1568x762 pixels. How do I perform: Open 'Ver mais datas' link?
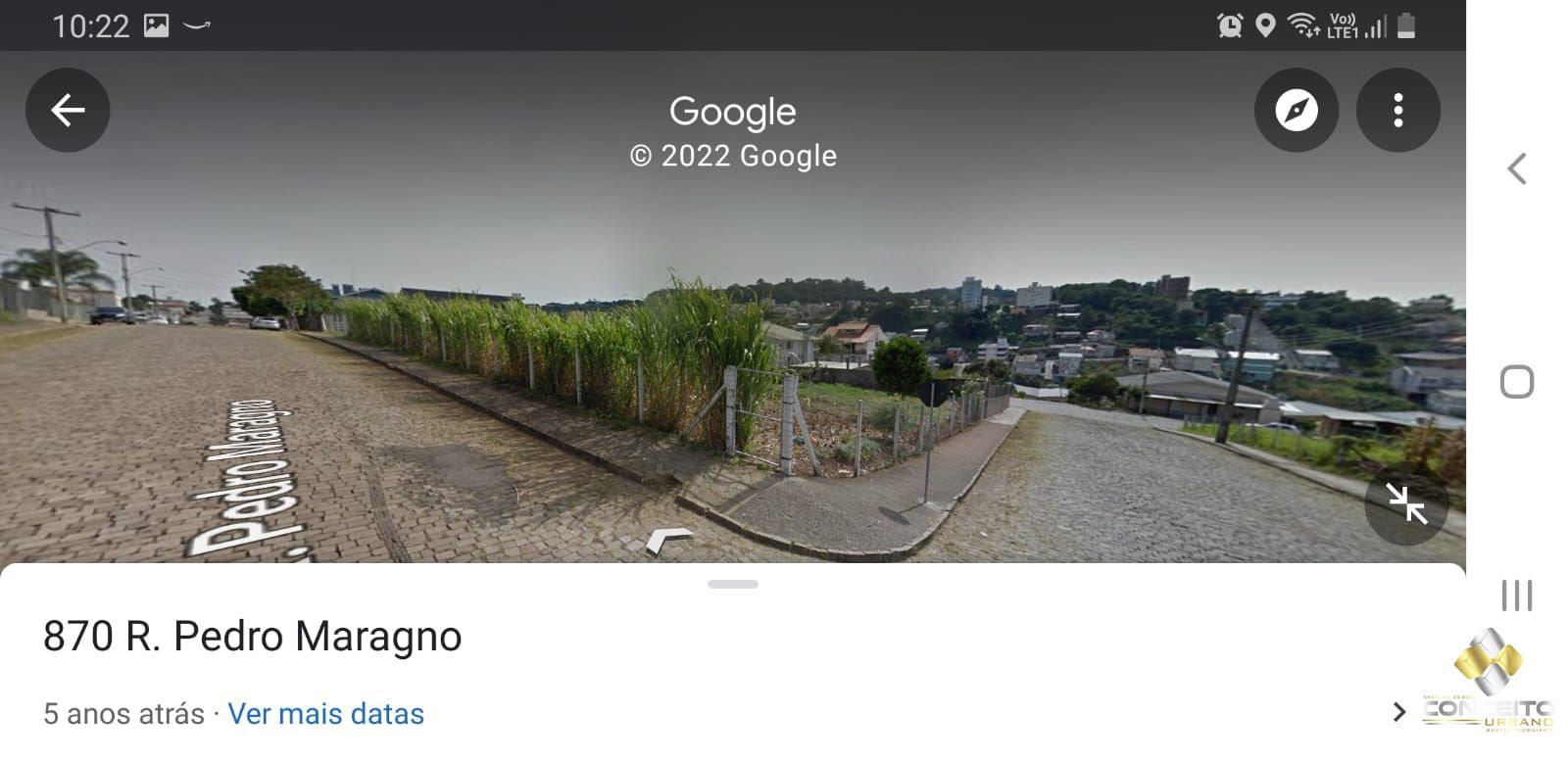(x=326, y=714)
